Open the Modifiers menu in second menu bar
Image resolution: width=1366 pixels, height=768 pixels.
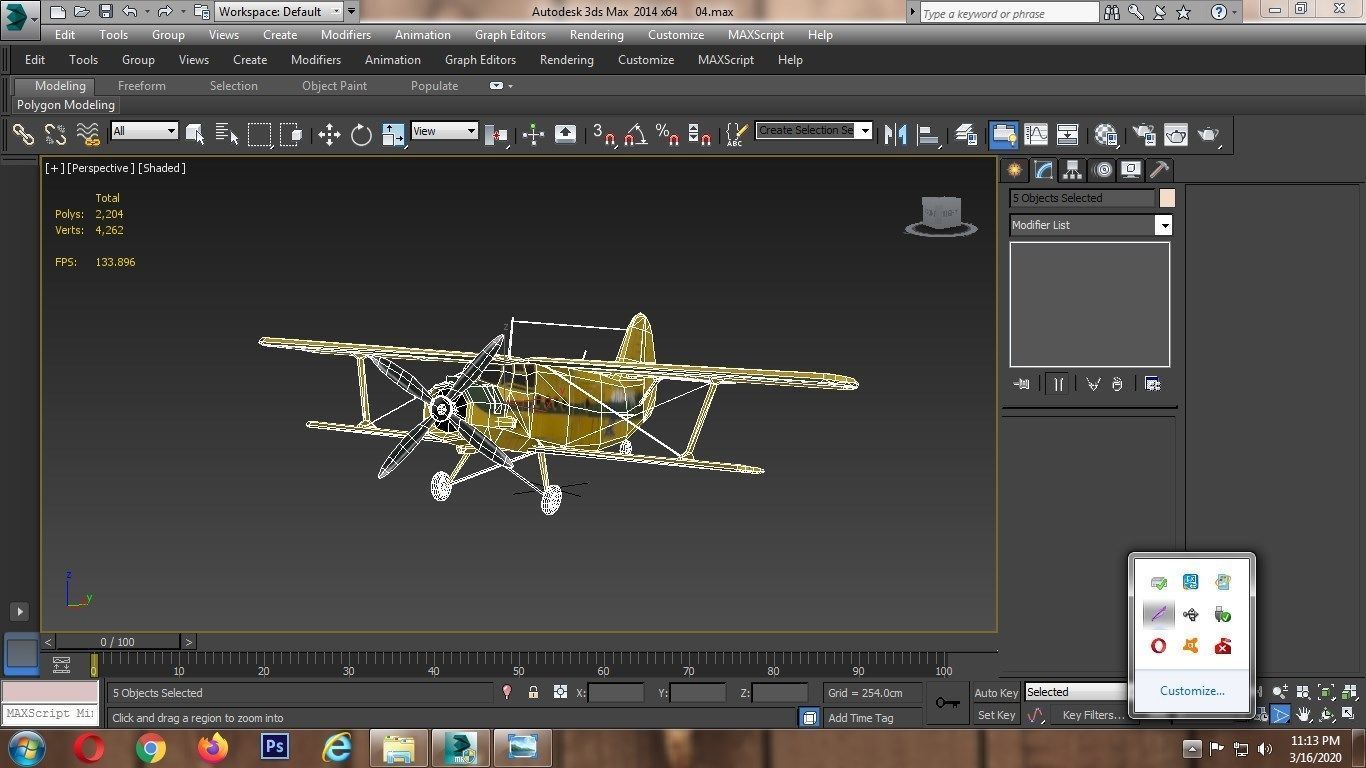point(316,60)
